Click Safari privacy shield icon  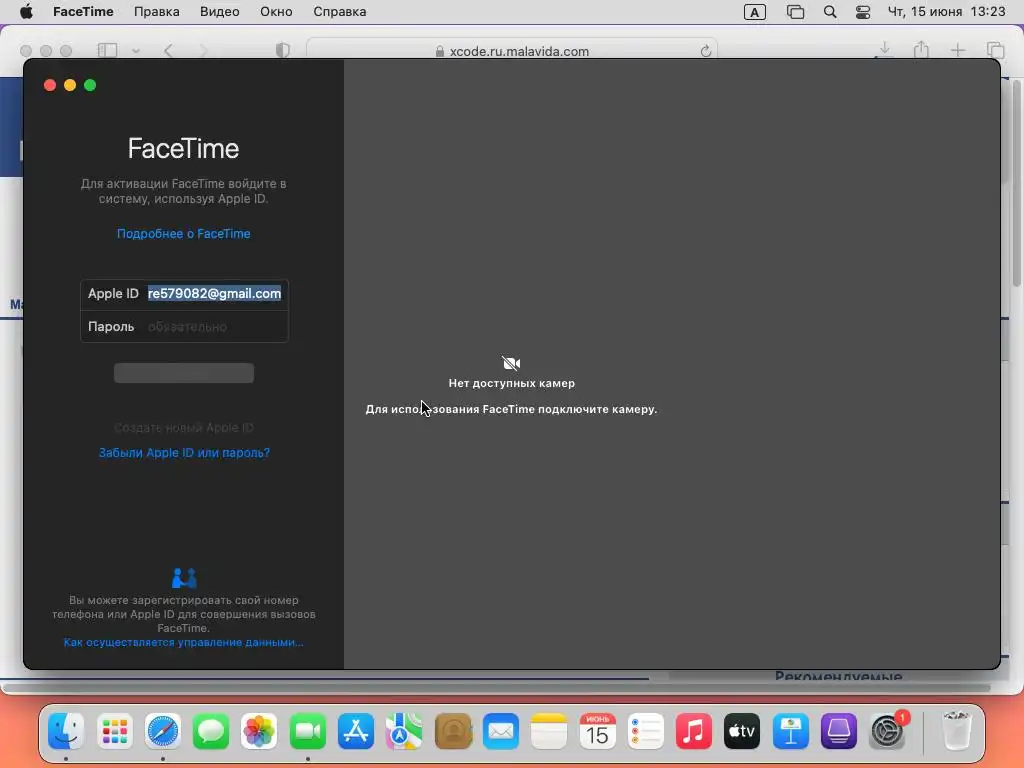coord(283,50)
